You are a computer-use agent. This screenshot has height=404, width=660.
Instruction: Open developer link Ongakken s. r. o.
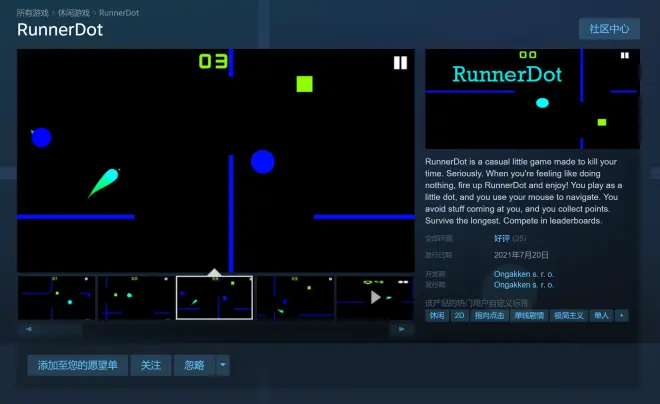coord(524,274)
